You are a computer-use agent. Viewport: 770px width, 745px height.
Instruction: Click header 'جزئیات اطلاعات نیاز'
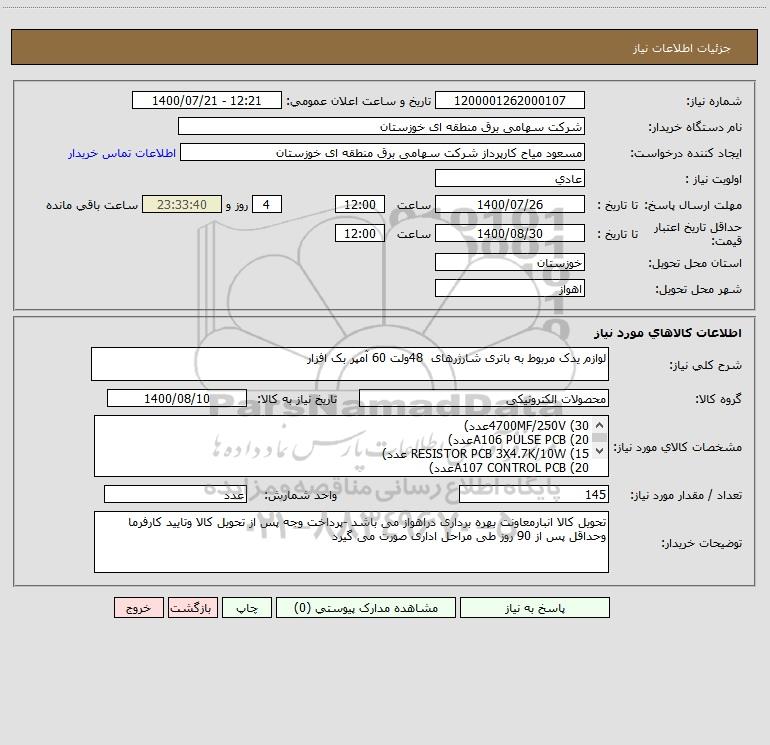click(682, 48)
